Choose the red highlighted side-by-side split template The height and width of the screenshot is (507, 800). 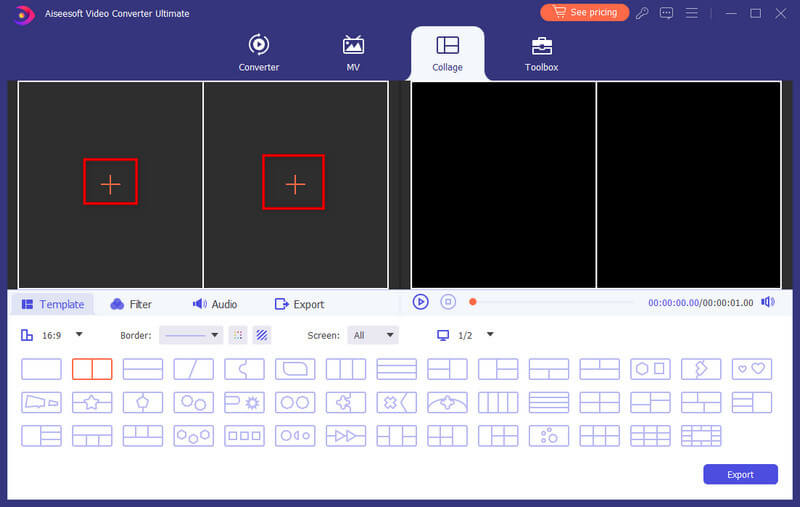pyautogui.click(x=92, y=369)
